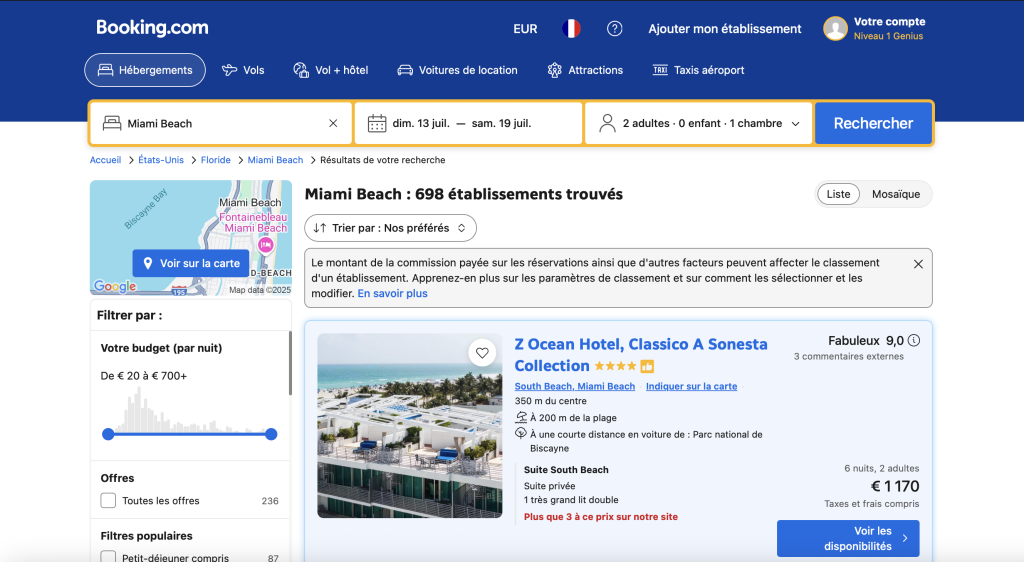Viewport: 1024px width, 562px height.
Task: Click the sort arrows icon in Trier par
Action: [x=319, y=228]
